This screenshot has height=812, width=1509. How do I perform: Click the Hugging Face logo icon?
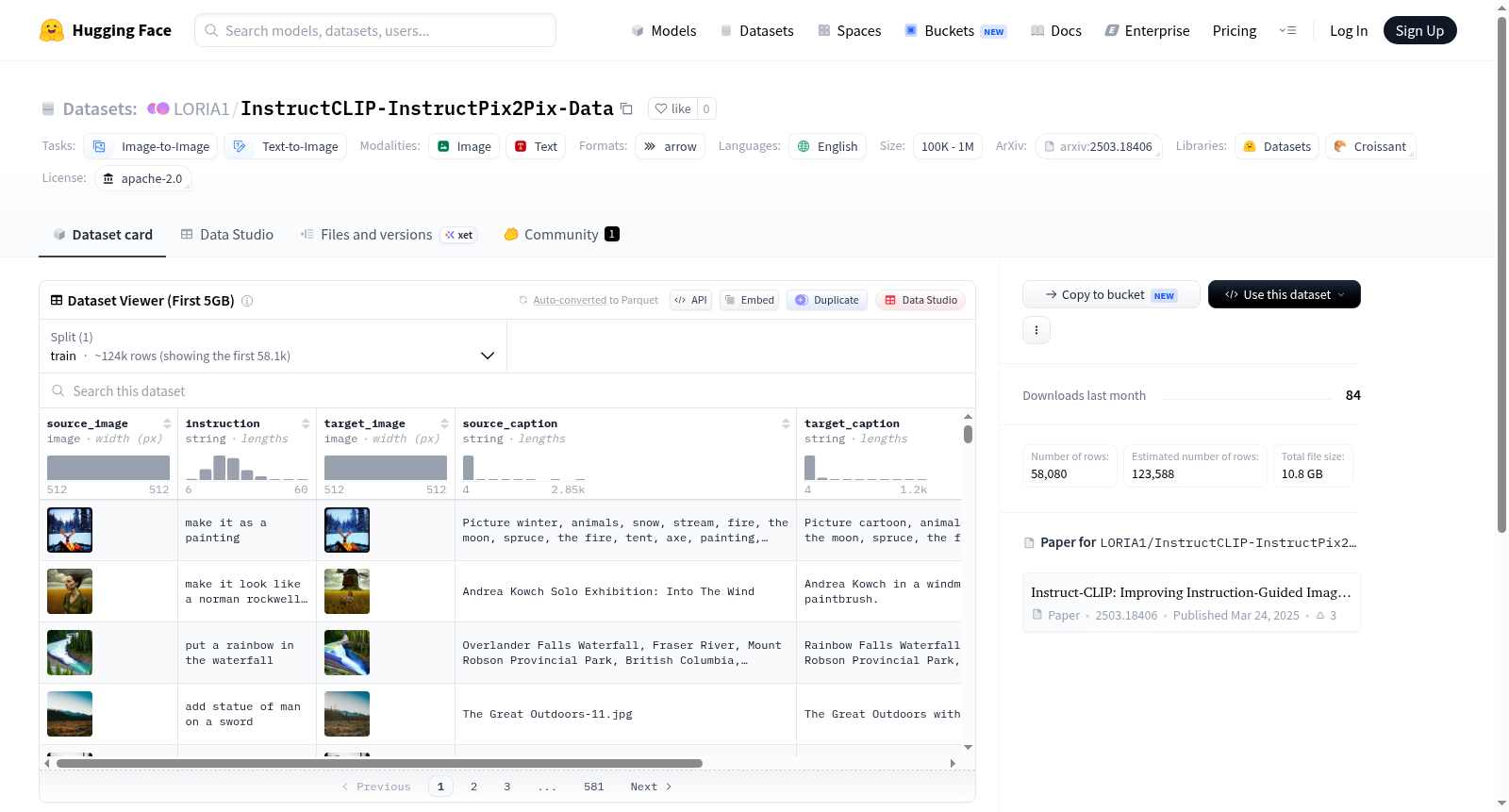click(x=52, y=30)
